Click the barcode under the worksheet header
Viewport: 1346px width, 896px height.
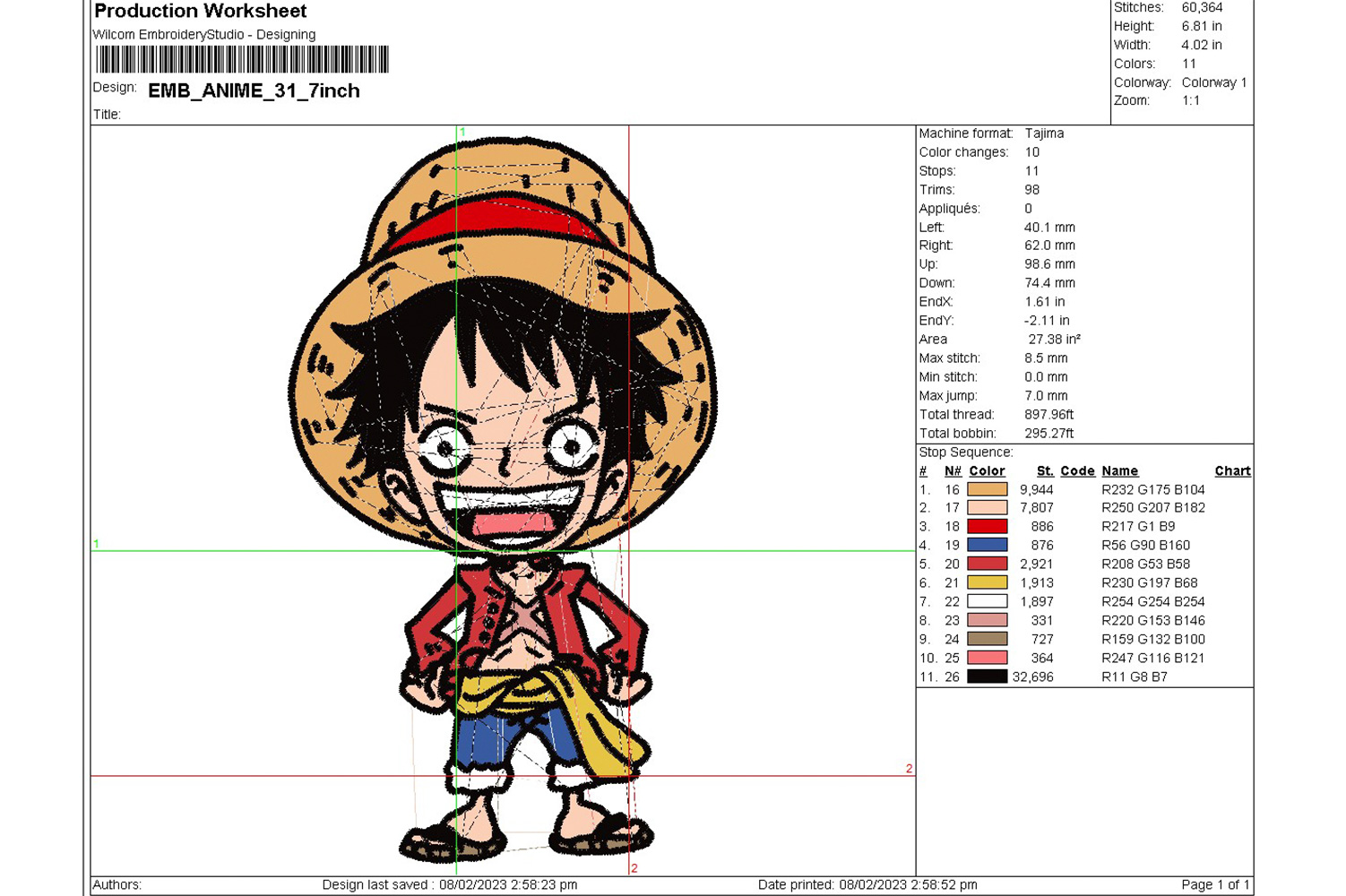tap(242, 59)
